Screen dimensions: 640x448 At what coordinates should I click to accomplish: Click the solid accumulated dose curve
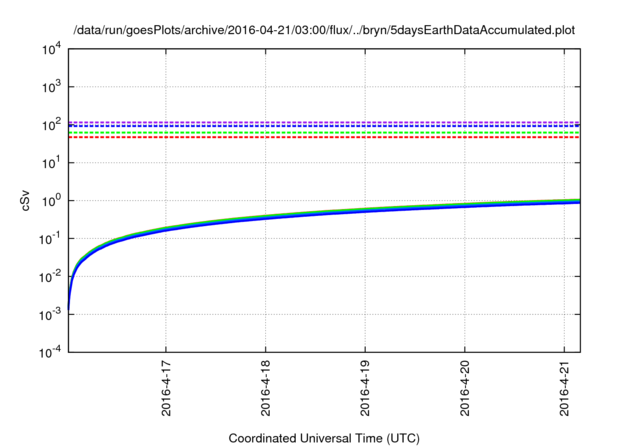pos(324,211)
